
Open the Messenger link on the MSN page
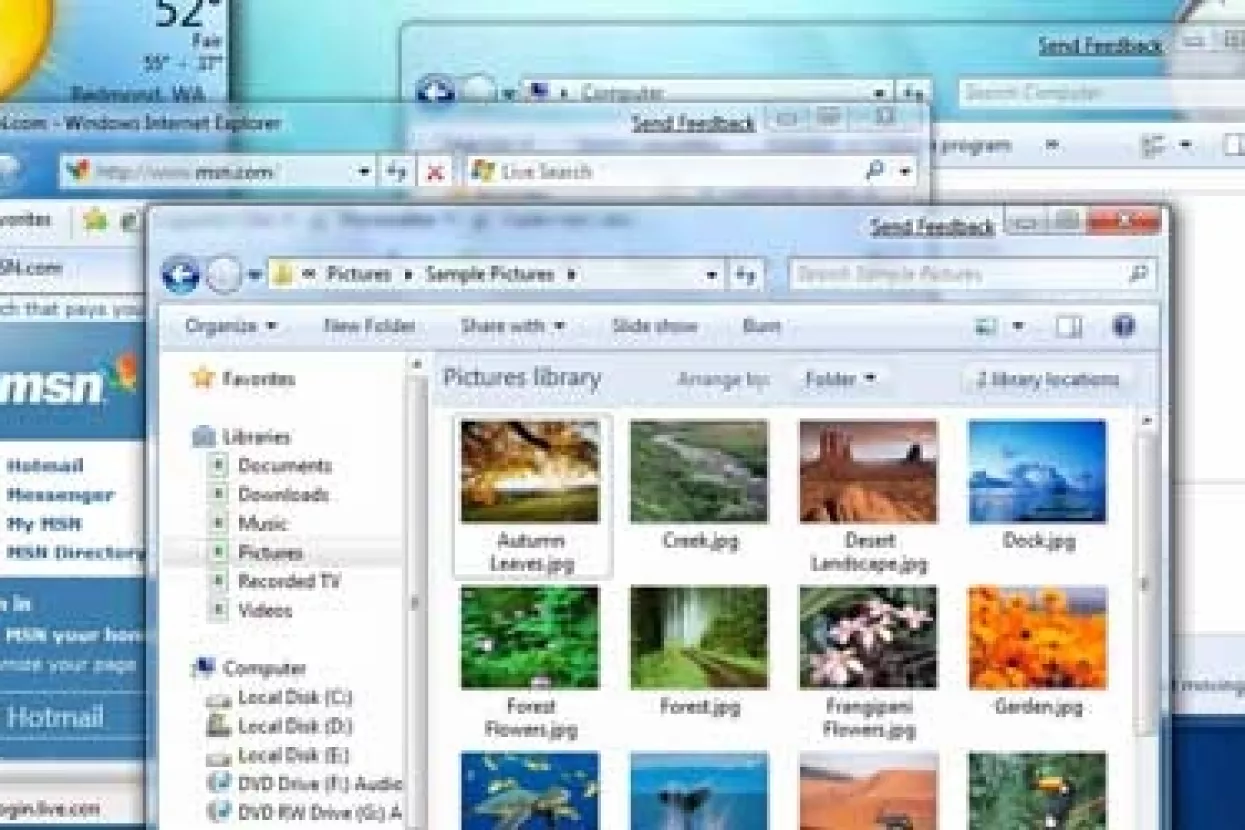click(60, 495)
